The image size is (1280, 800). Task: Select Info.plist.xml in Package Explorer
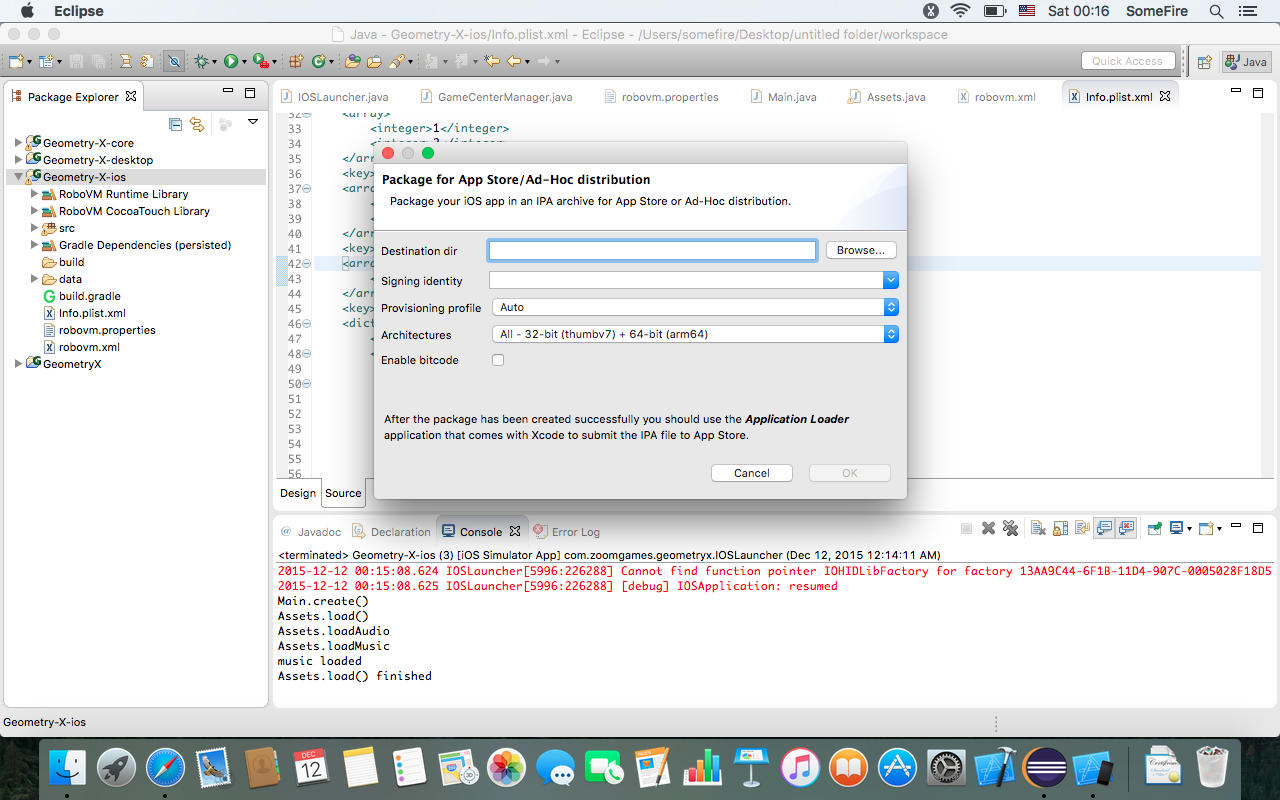tap(92, 313)
